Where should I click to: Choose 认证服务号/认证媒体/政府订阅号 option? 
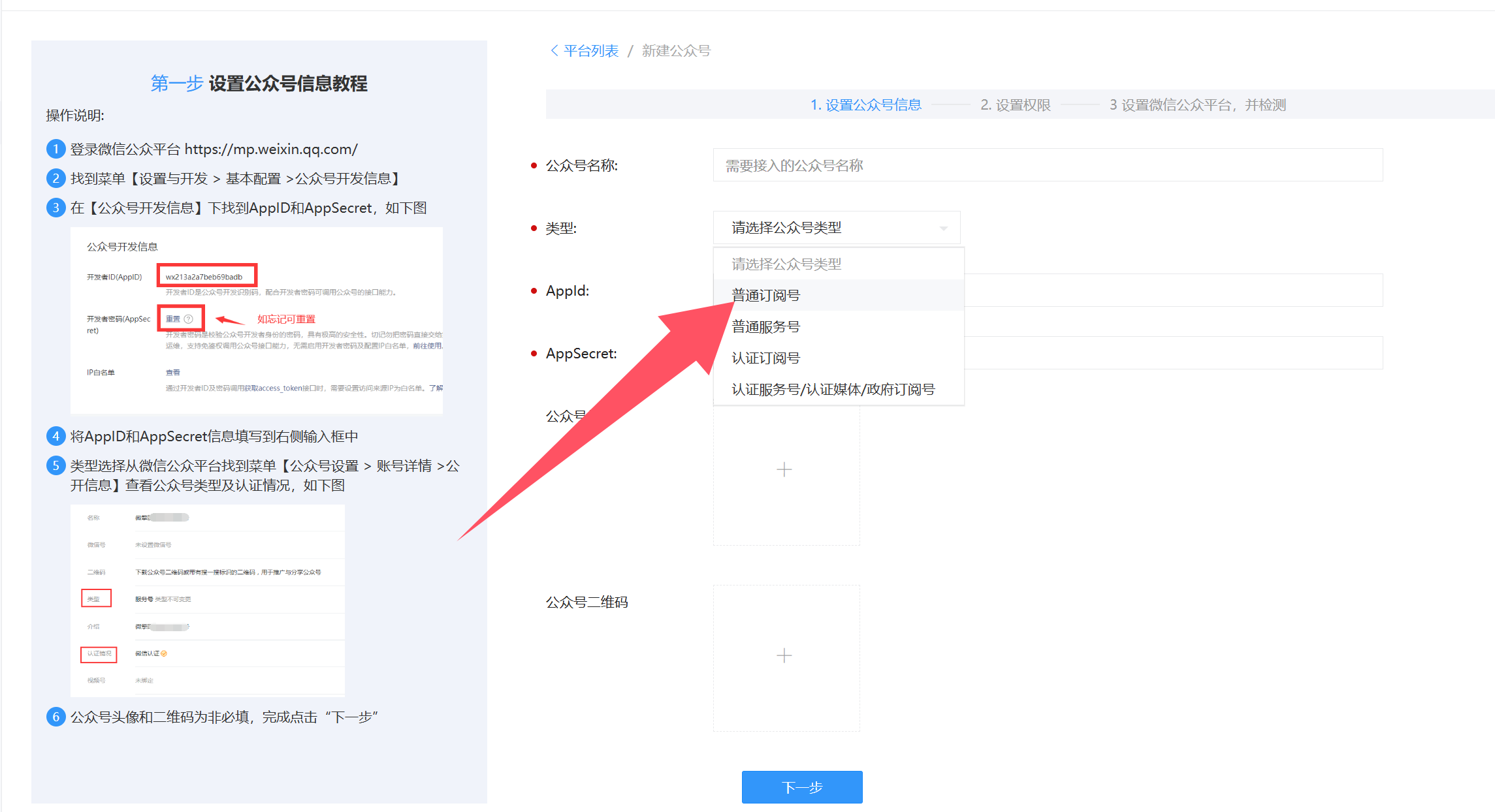(x=833, y=390)
